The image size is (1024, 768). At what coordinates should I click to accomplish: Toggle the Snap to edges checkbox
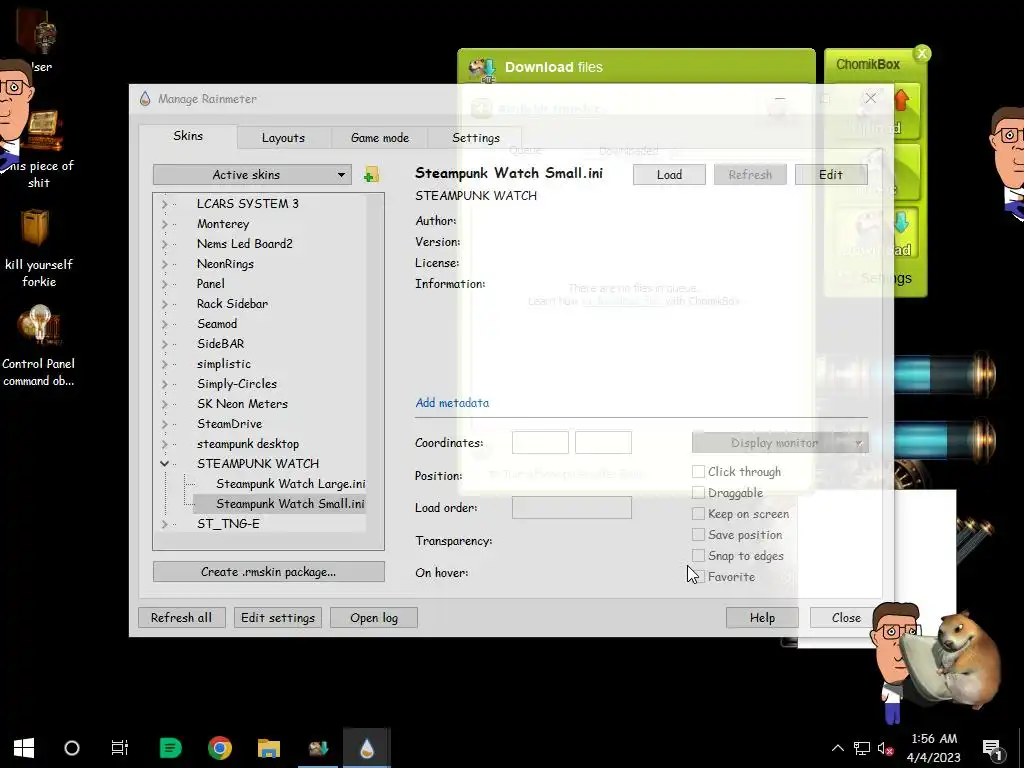pyautogui.click(x=698, y=556)
